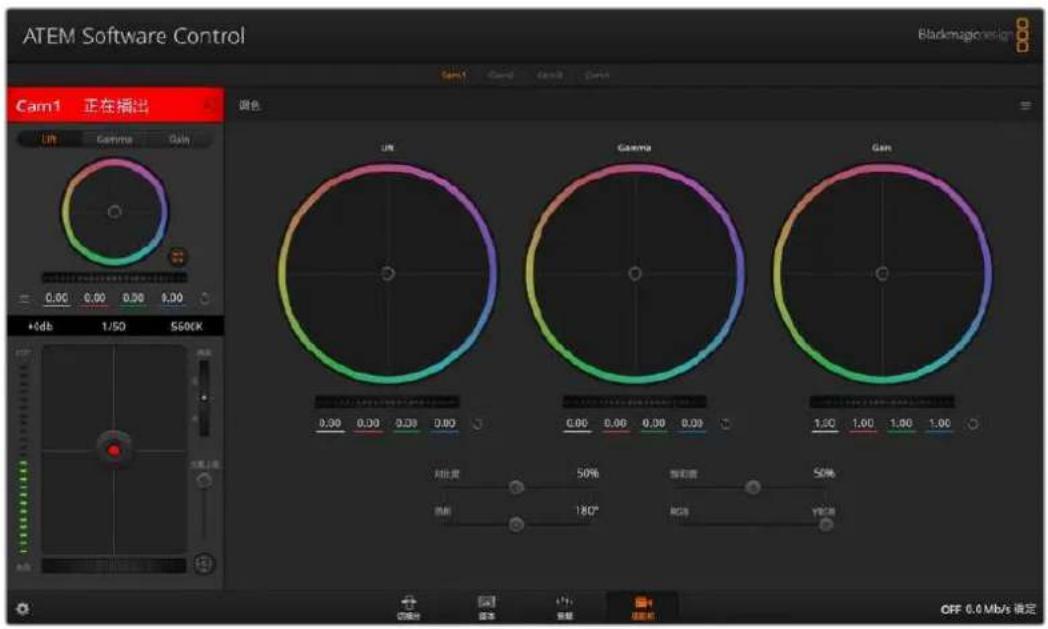Switch to the Media page tab

(x=487, y=607)
